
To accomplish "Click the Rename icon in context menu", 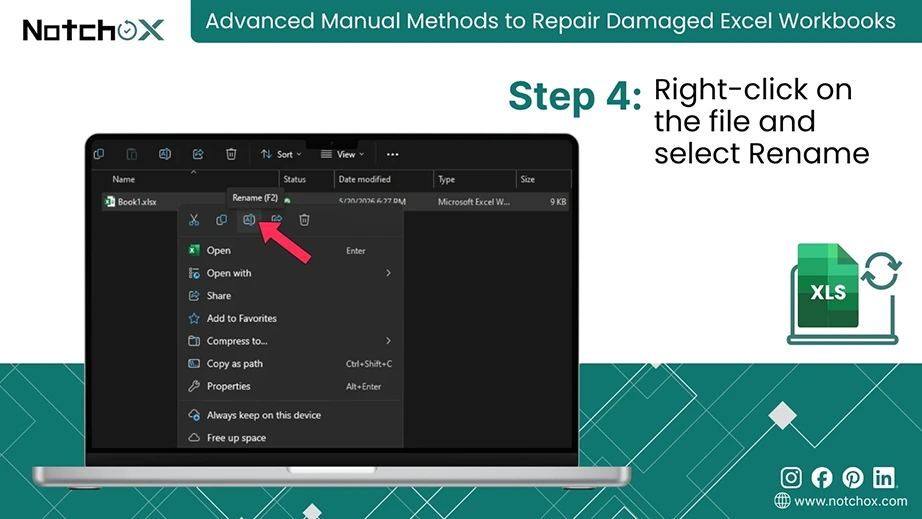I will [x=249, y=220].
